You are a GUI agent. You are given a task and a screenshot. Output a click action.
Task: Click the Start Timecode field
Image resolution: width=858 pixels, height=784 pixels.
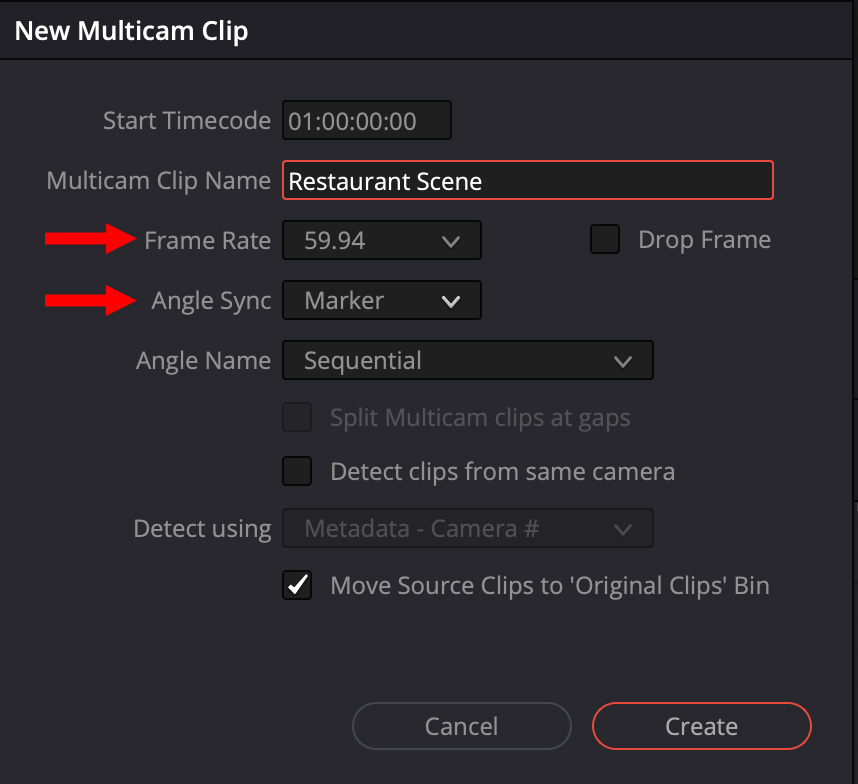367,120
